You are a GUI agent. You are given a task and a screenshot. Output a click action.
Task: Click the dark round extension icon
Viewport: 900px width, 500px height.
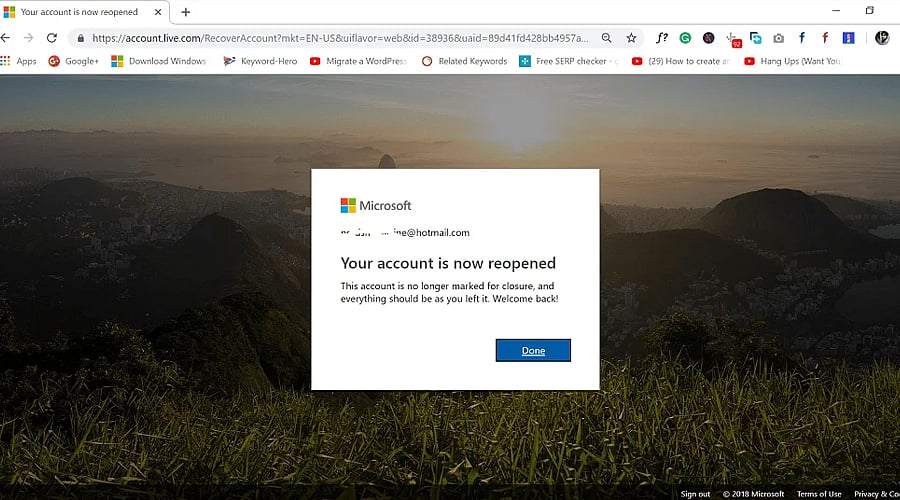coord(708,38)
